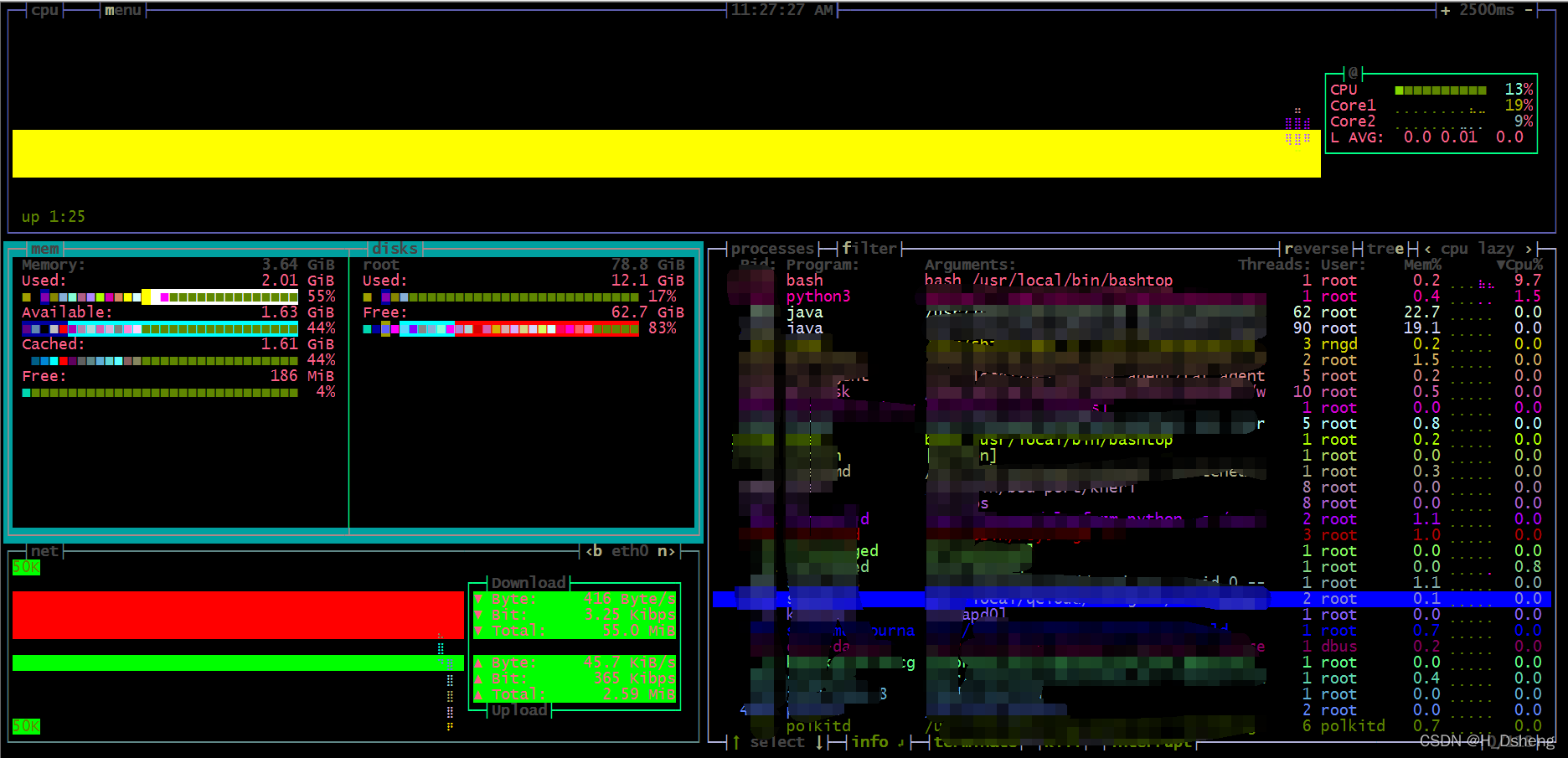The width and height of the screenshot is (1568, 758).
Task: Click the cpu lazy sorting mode label
Action: pyautogui.click(x=1478, y=249)
